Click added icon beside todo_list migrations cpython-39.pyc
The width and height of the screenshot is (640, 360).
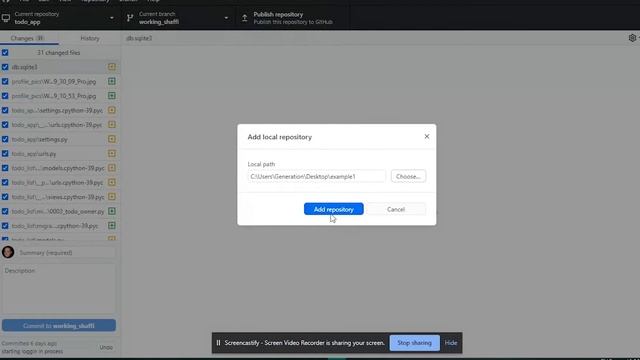(x=111, y=226)
